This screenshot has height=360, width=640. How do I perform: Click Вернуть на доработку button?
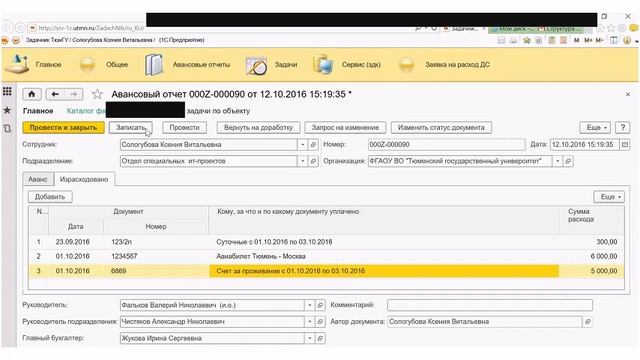(x=258, y=127)
